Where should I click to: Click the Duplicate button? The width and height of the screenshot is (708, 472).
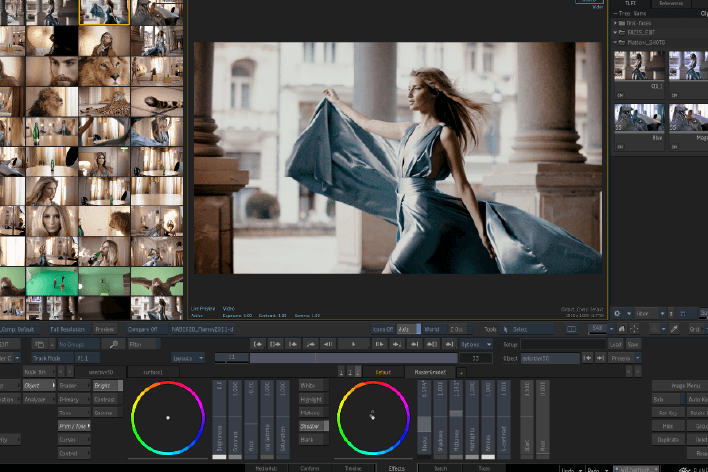pos(668,439)
